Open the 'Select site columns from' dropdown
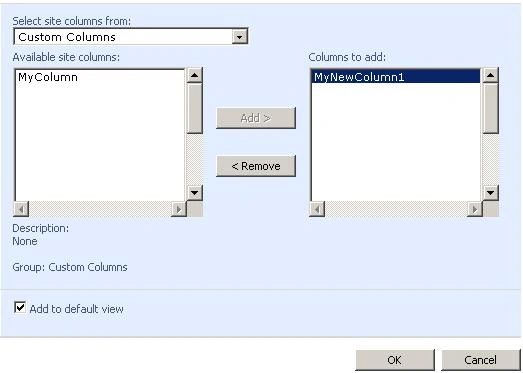523x373 pixels. [239, 37]
